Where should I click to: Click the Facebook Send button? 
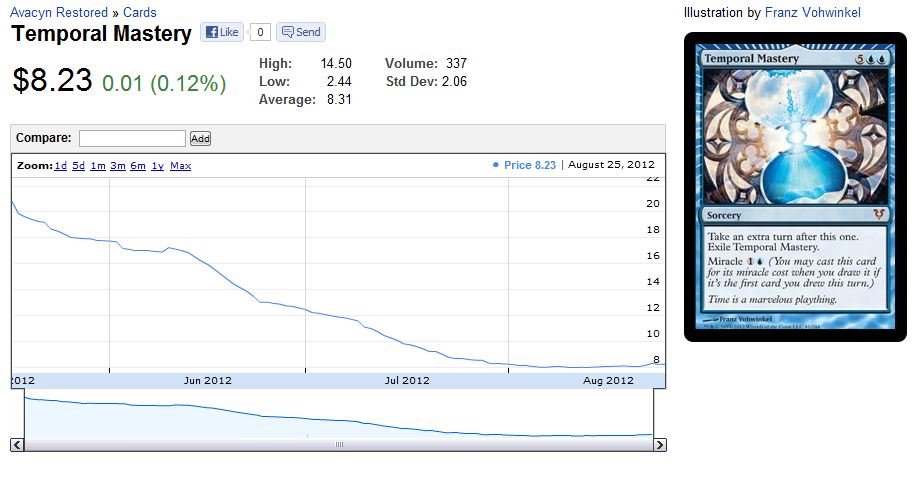click(300, 32)
